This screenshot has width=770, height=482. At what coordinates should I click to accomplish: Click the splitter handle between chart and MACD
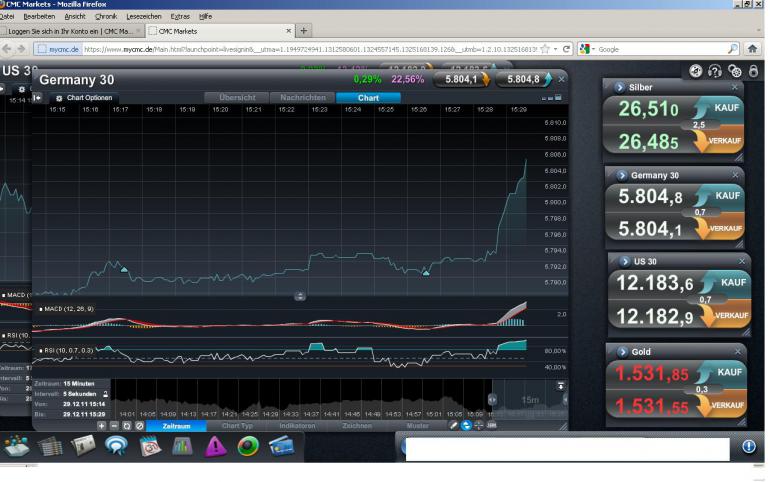300,296
